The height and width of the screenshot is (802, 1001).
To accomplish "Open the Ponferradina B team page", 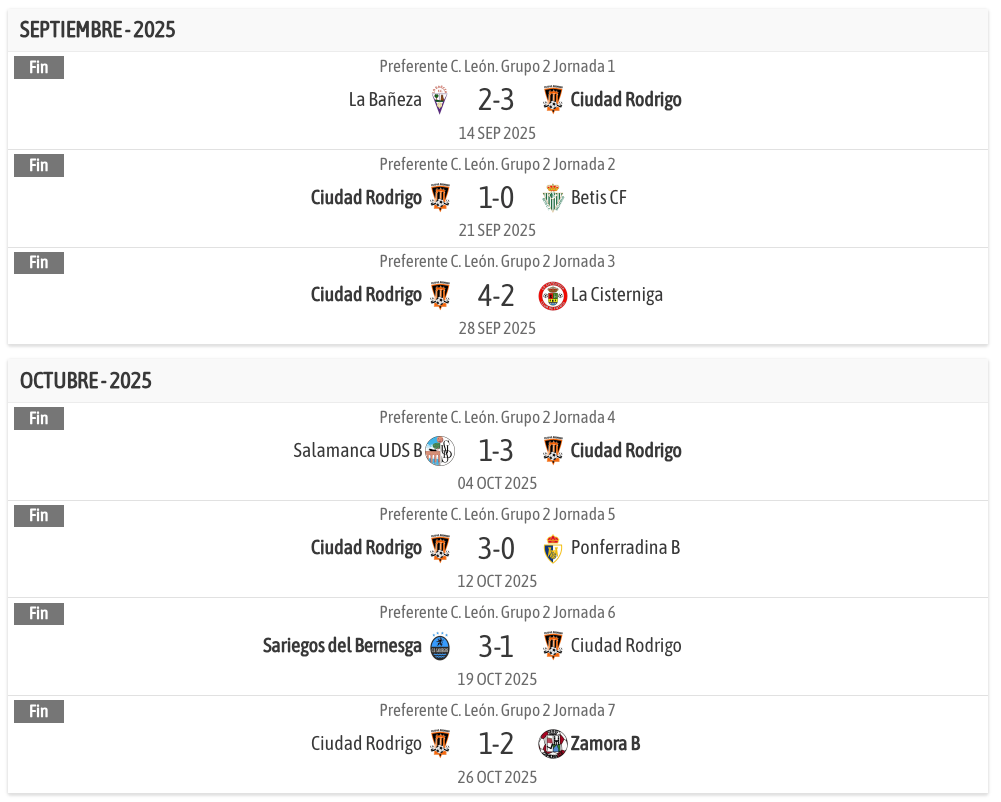I will [x=625, y=549].
